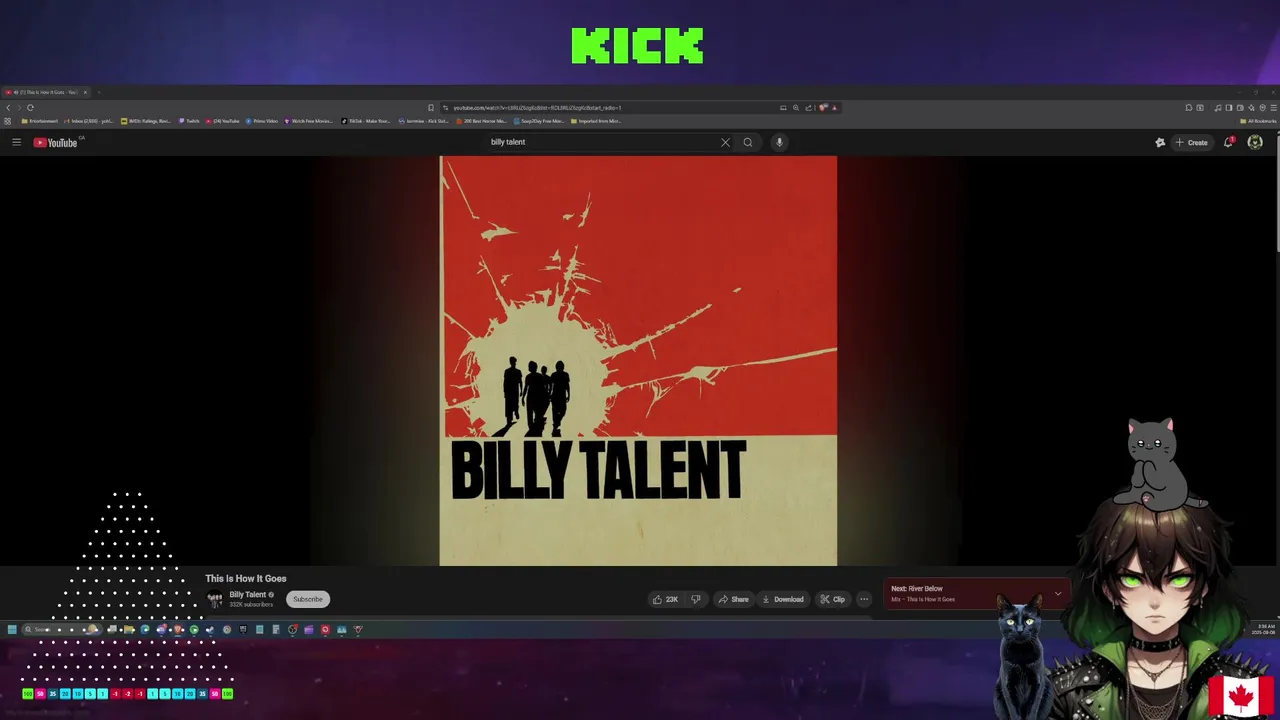Open the TikTok bookmark

[x=366, y=121]
